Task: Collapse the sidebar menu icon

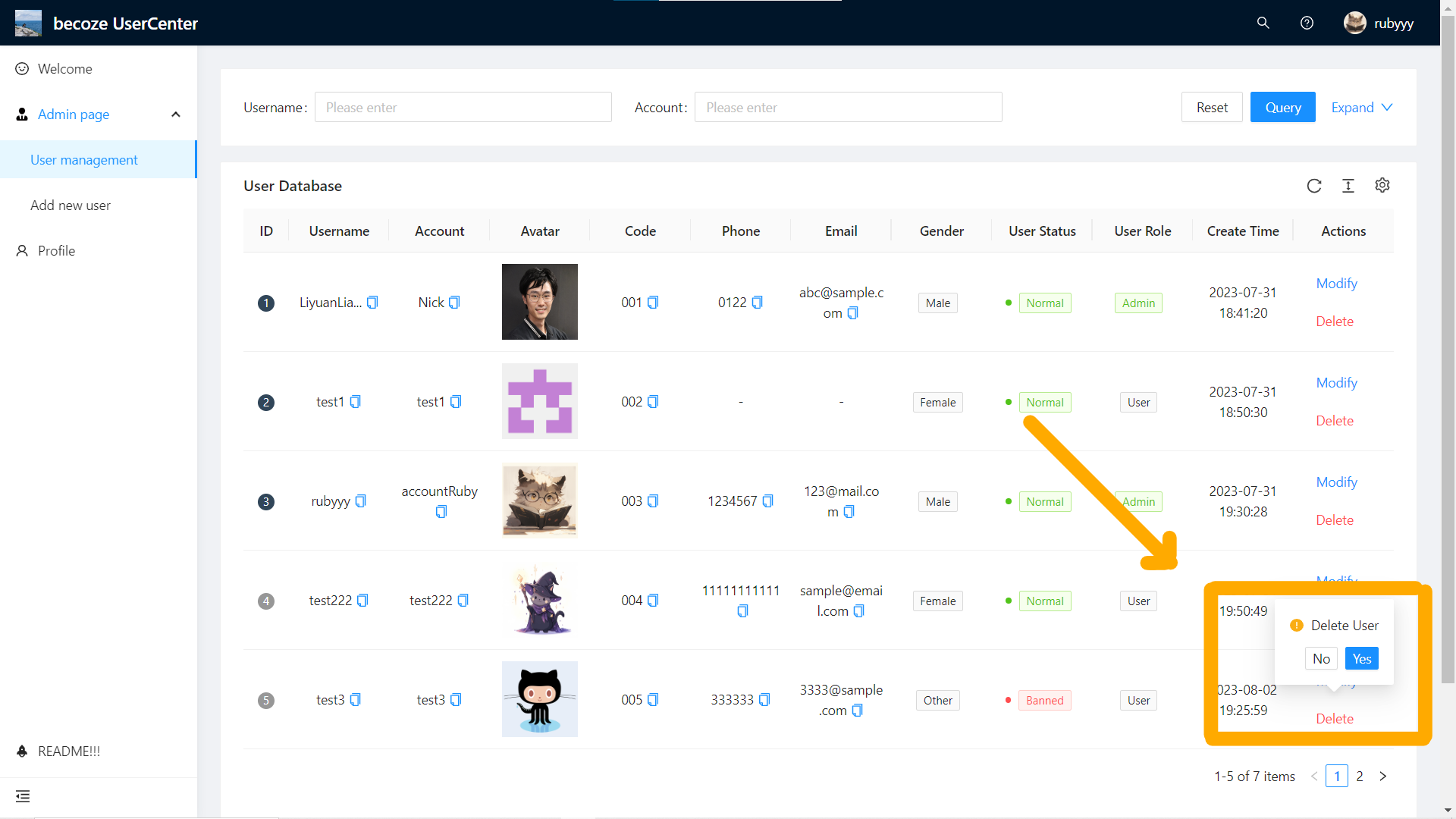Action: tap(23, 796)
